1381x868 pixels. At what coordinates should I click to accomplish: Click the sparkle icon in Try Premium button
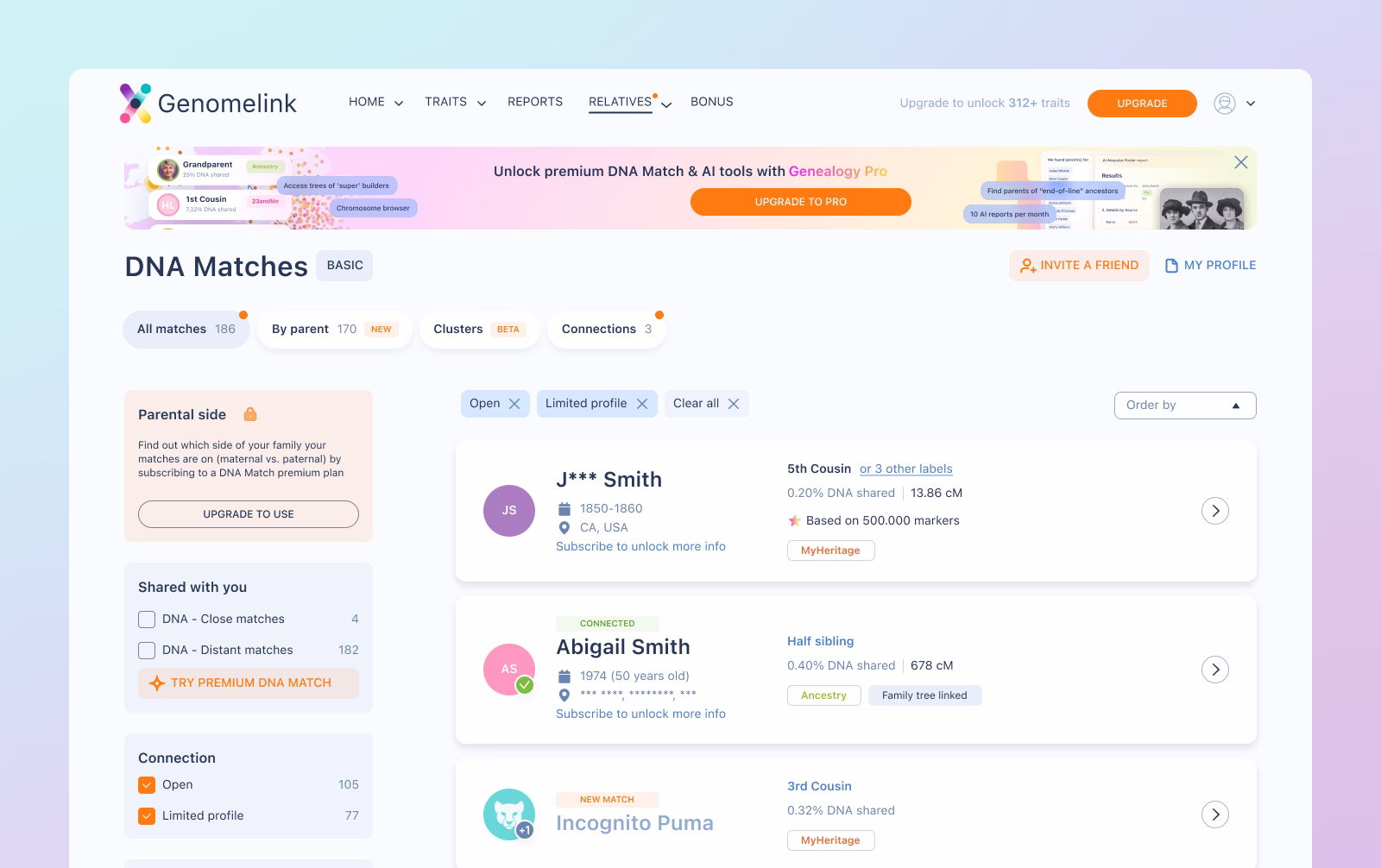(157, 683)
